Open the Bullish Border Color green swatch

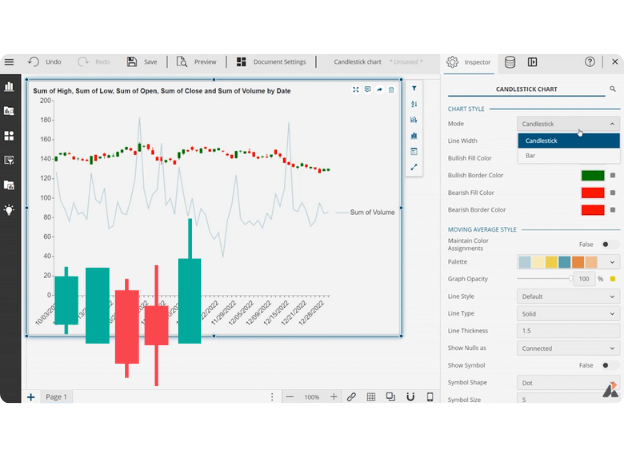[593, 175]
